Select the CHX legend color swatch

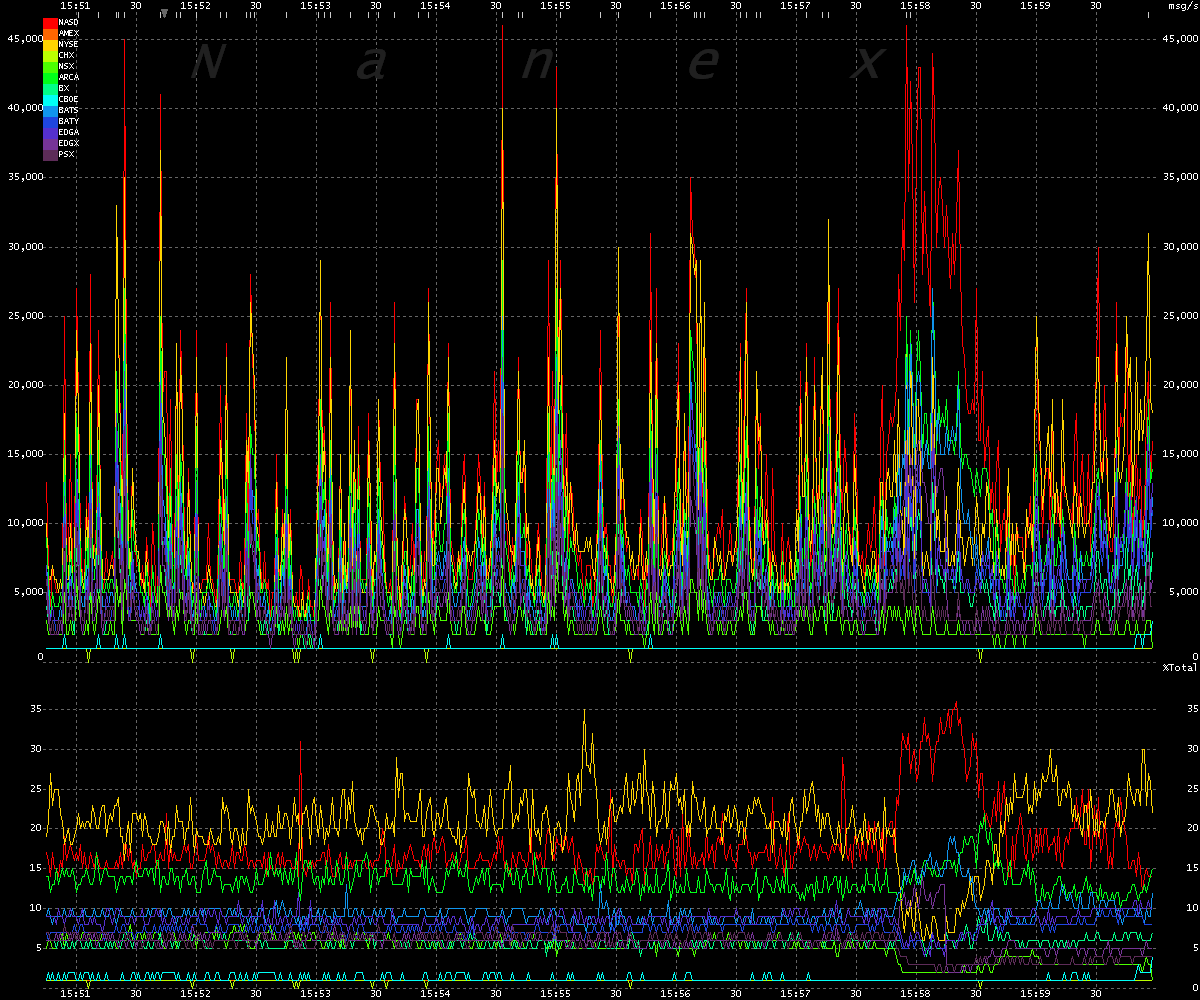pyautogui.click(x=50, y=55)
